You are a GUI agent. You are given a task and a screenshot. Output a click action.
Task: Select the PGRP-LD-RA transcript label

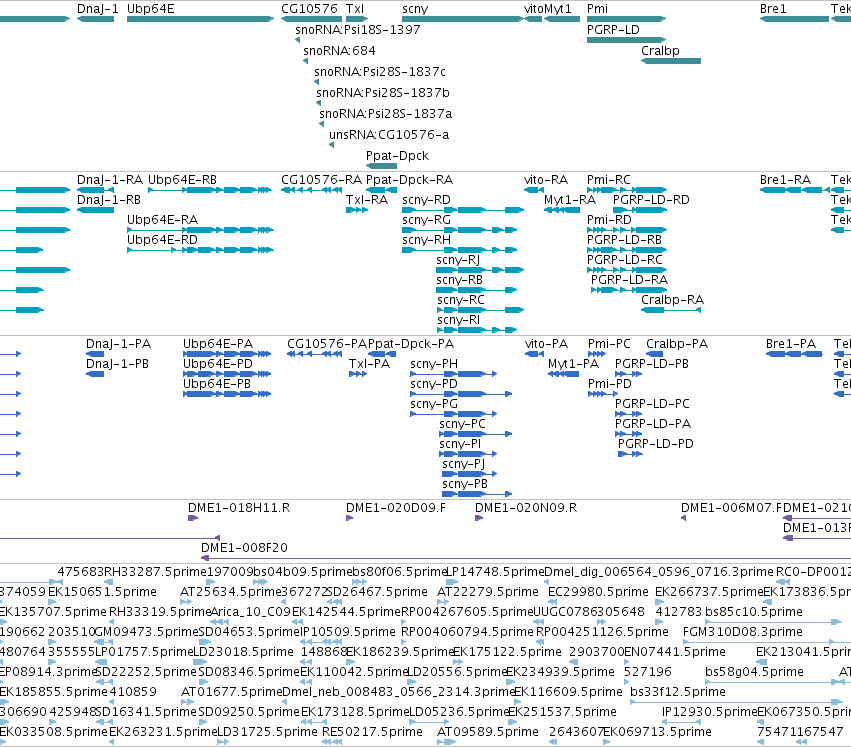[x=629, y=280]
